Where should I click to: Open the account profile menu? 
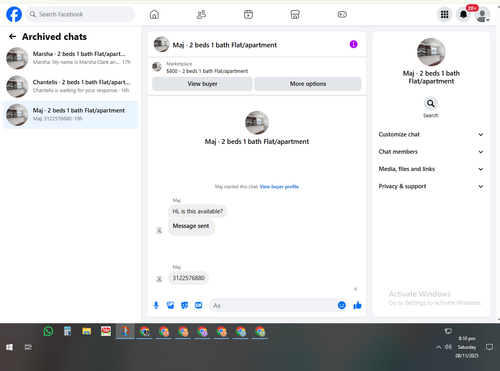coord(482,15)
